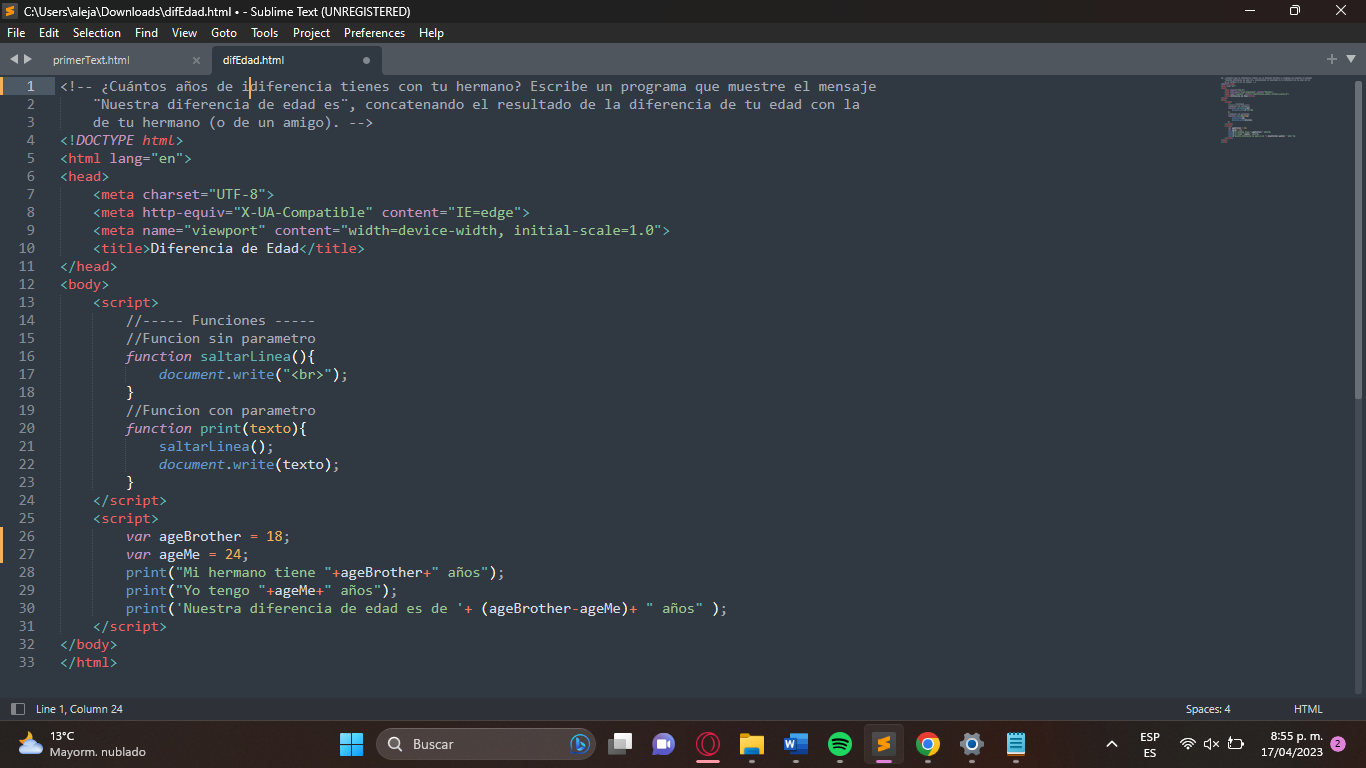Open the Wi-Fi network tray icon

(x=1188, y=744)
